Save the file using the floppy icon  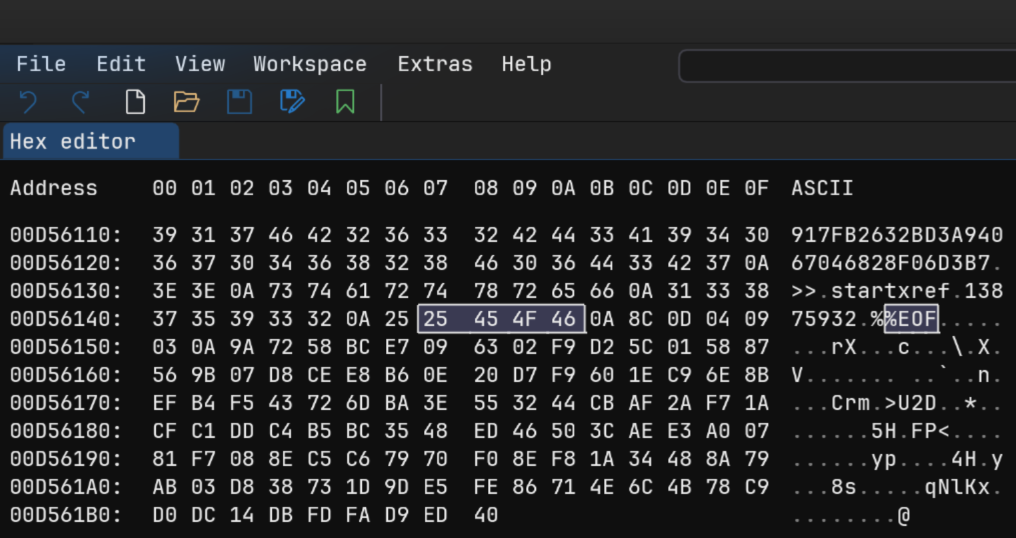click(x=239, y=101)
